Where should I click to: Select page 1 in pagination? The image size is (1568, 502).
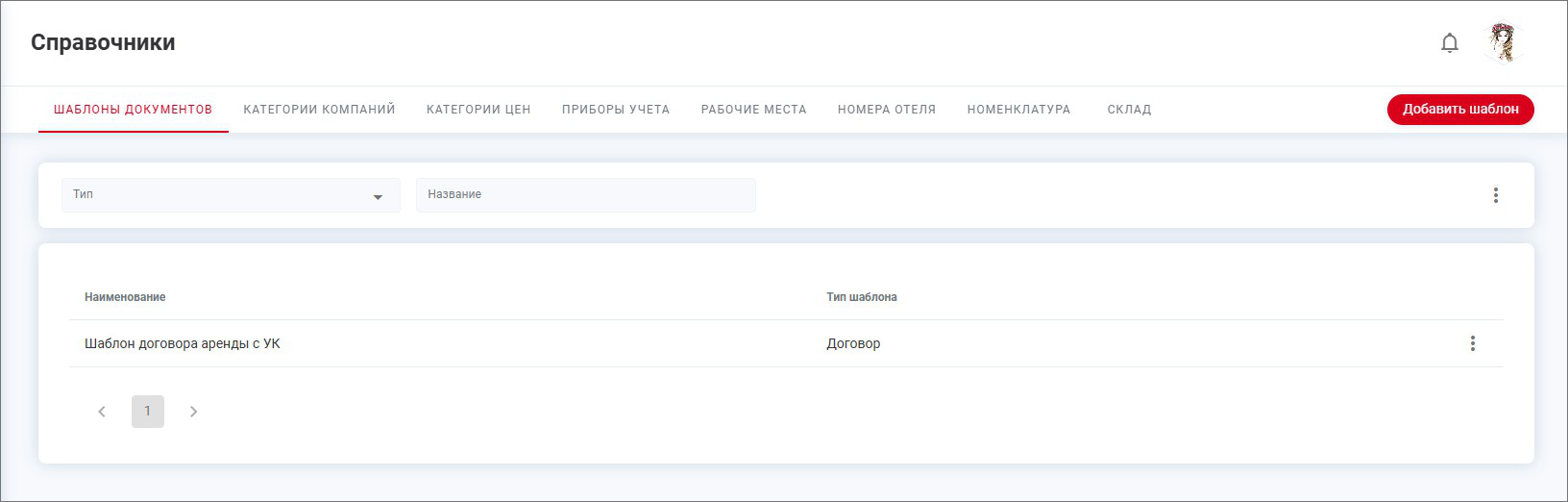(148, 412)
